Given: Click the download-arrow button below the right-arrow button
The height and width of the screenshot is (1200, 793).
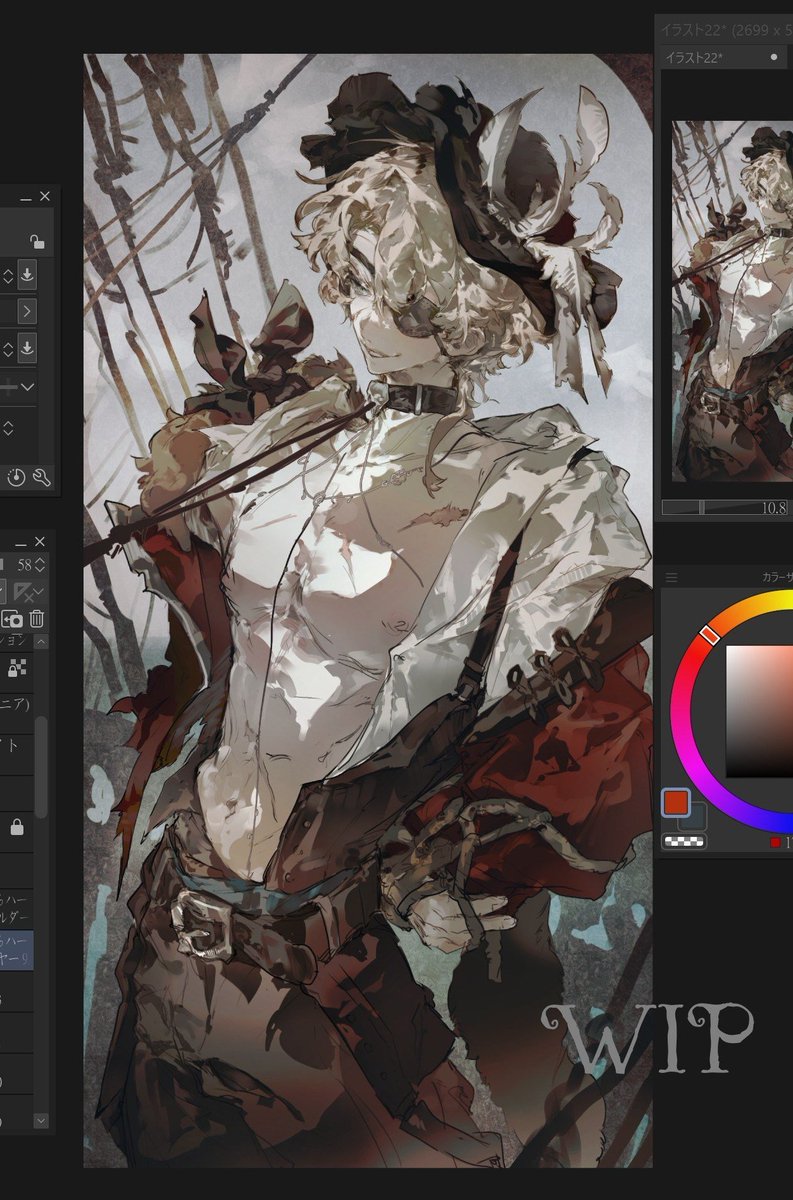Looking at the screenshot, I should (x=27, y=349).
